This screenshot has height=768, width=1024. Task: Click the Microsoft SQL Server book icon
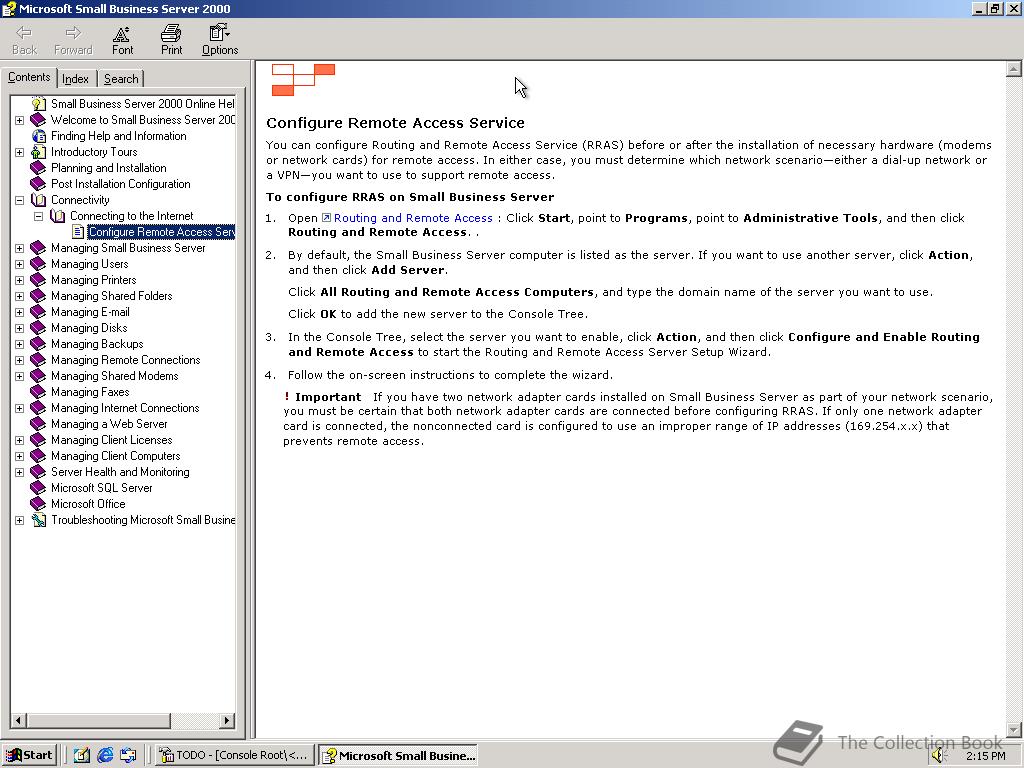click(x=39, y=488)
